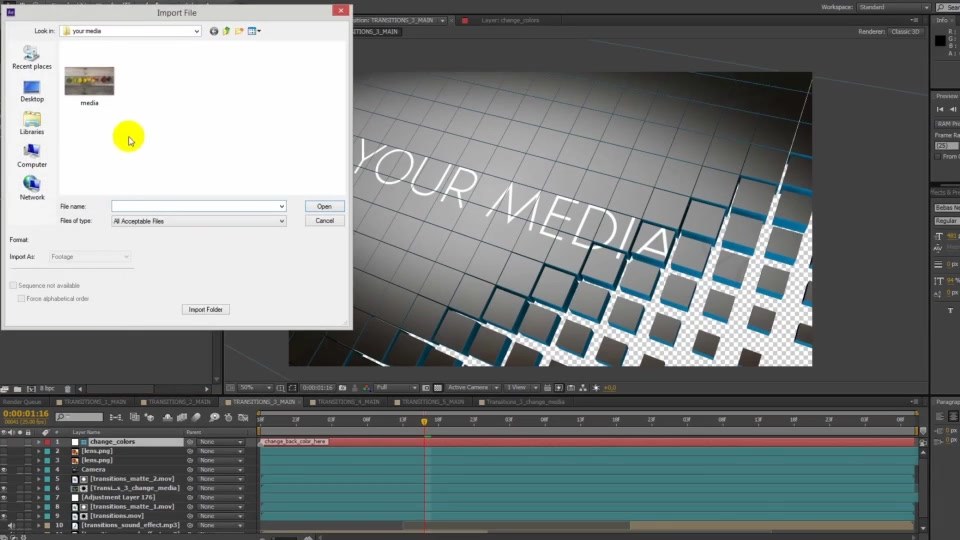Expand the Look in folder dropdown
This screenshot has width=960, height=540.
130,31
